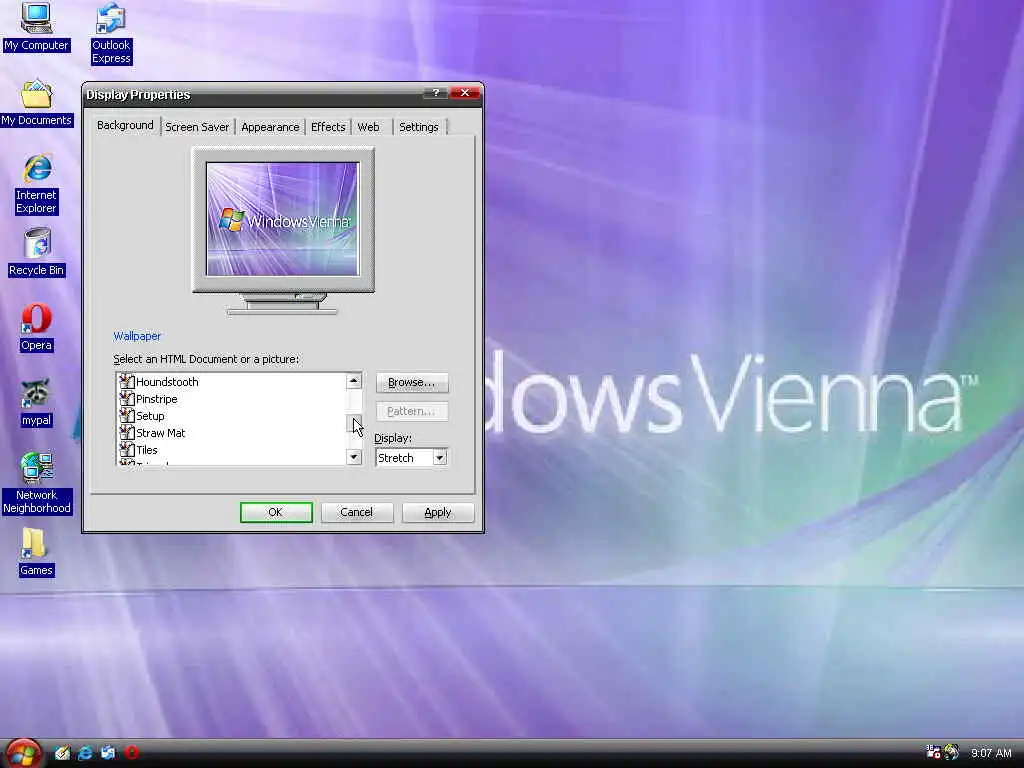Click the wallpaper list scroll-up arrow
The height and width of the screenshot is (768, 1024).
(x=353, y=381)
